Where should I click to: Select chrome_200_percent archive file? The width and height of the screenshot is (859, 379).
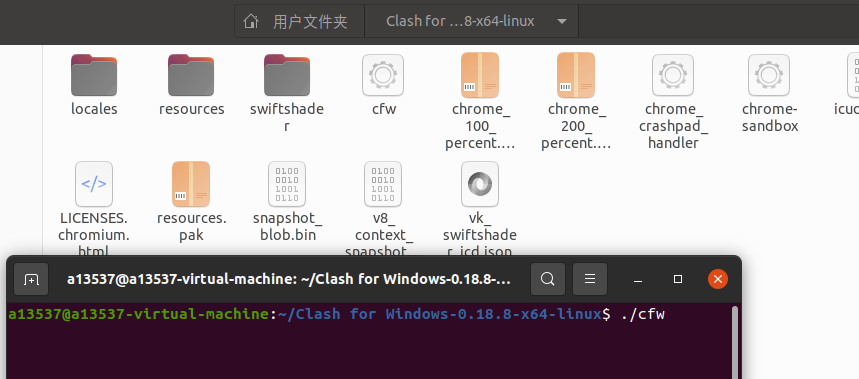(576, 75)
